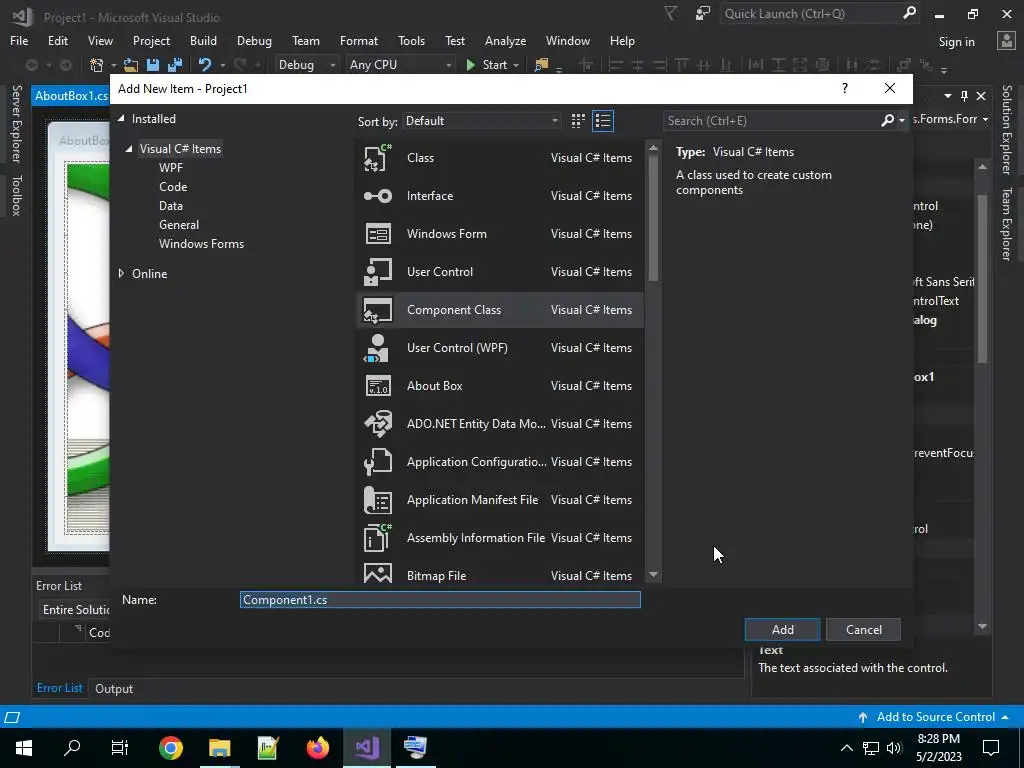
Task: Open the Tools menu
Action: (x=411, y=40)
